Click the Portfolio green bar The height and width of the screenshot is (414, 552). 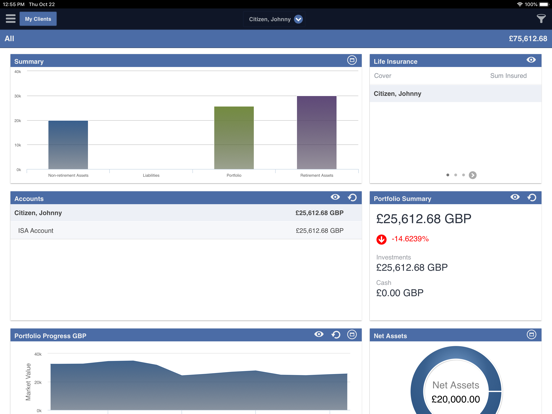coord(234,138)
